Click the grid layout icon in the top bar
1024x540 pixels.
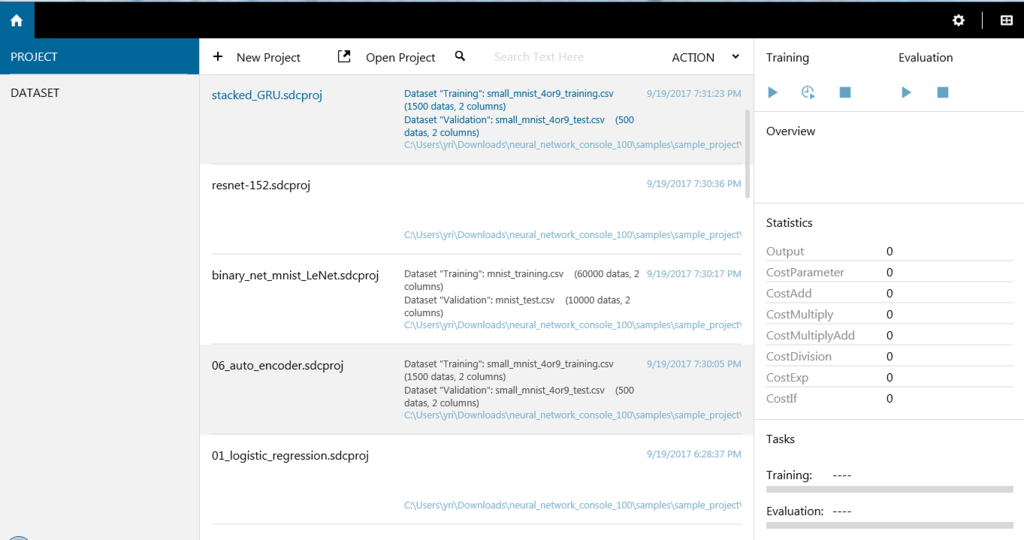(1006, 20)
